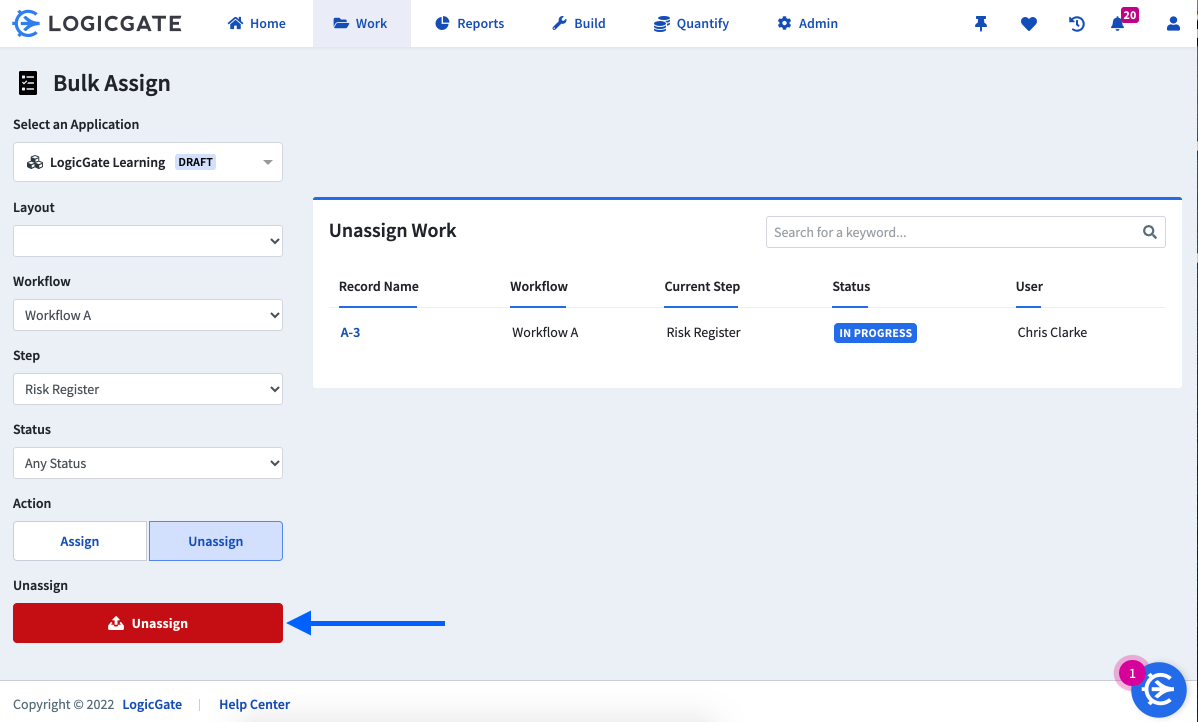The width and height of the screenshot is (1198, 722).
Task: Open the Reports menu
Action: [469, 24]
